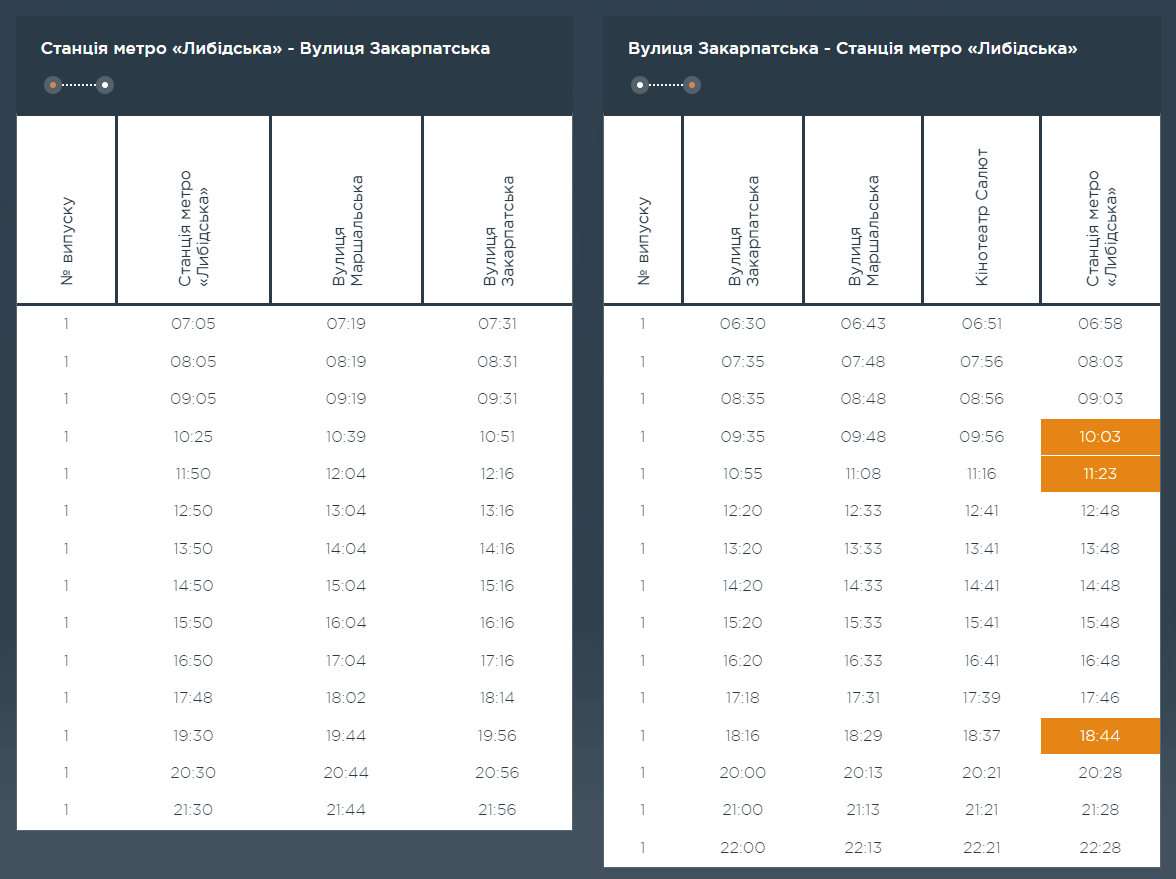Click Станція метро «Либідська» header in right table
The image size is (1176, 879).
1099,228
